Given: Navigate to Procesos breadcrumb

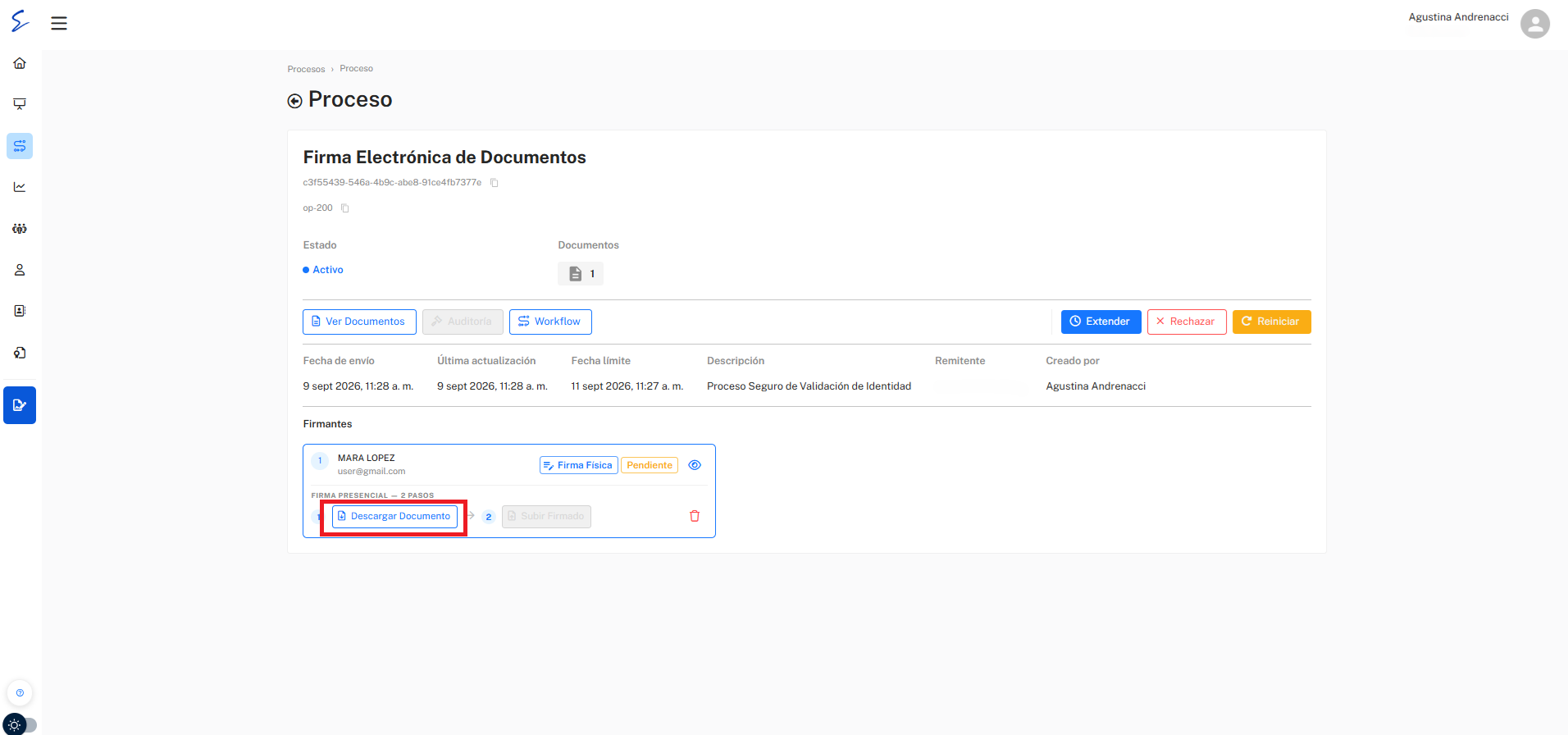Looking at the screenshot, I should [306, 69].
